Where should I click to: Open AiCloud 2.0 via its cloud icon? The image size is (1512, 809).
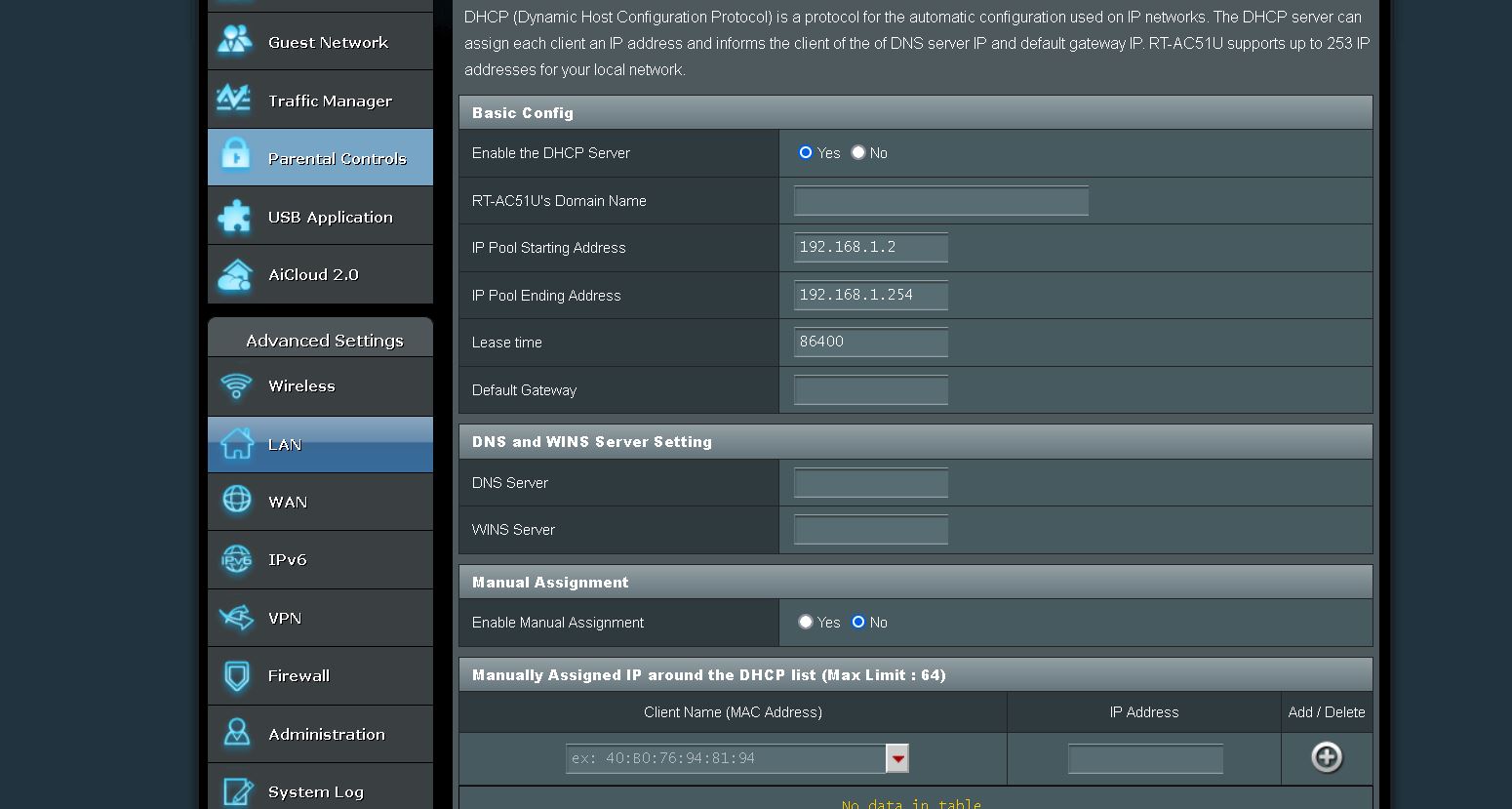235,274
